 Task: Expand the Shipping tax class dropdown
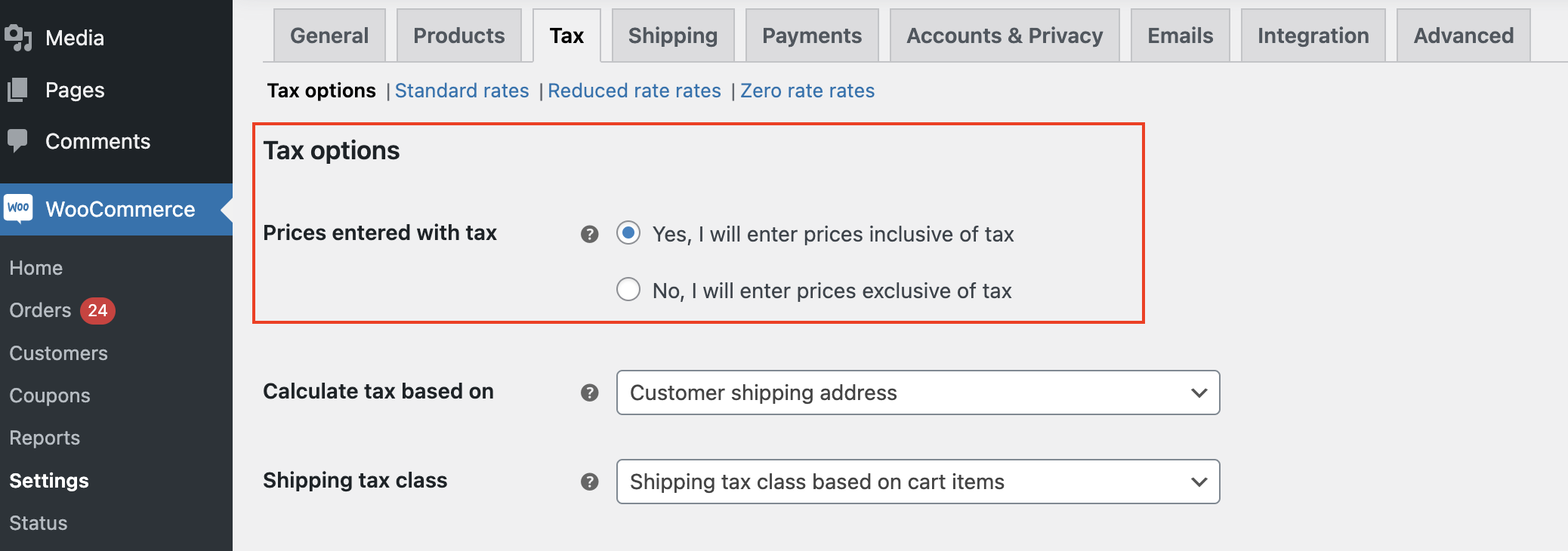[x=918, y=482]
